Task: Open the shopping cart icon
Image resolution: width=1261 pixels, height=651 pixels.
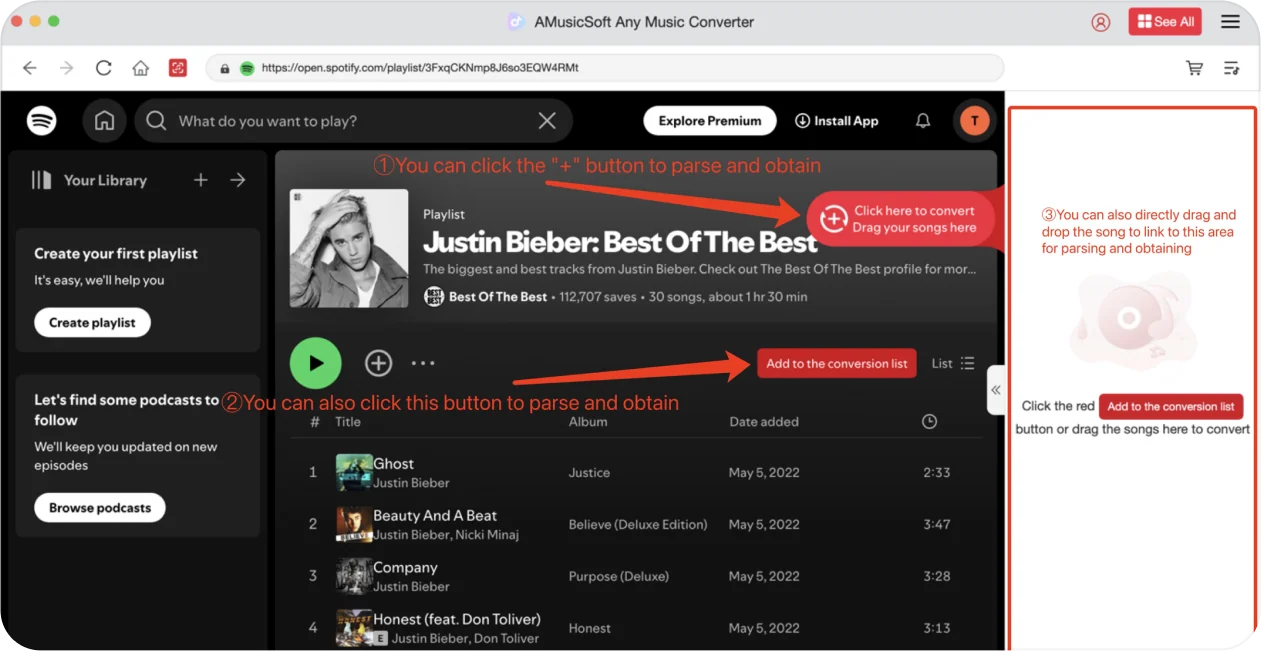Action: pyautogui.click(x=1194, y=68)
